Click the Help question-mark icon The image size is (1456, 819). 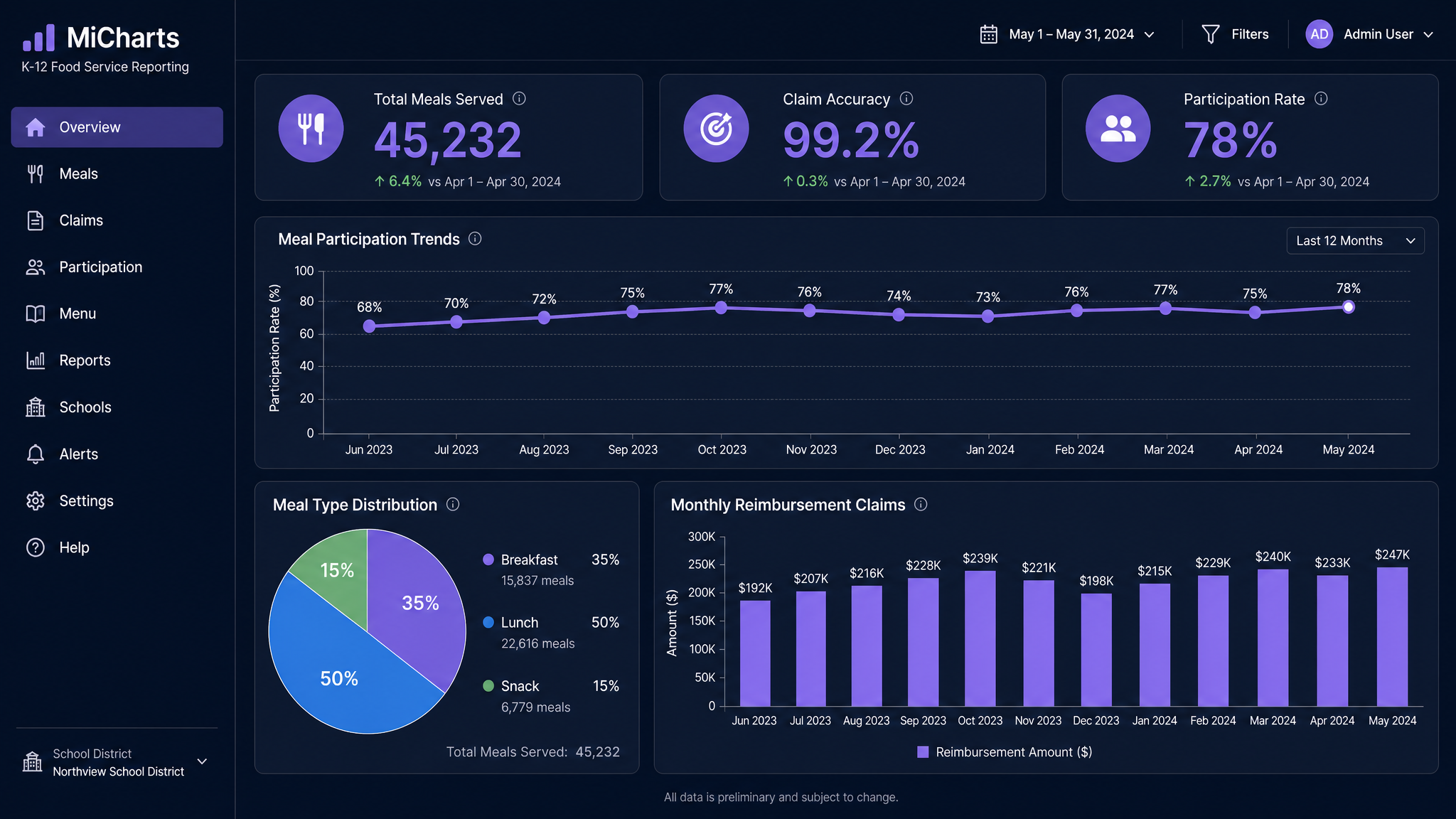pos(35,547)
